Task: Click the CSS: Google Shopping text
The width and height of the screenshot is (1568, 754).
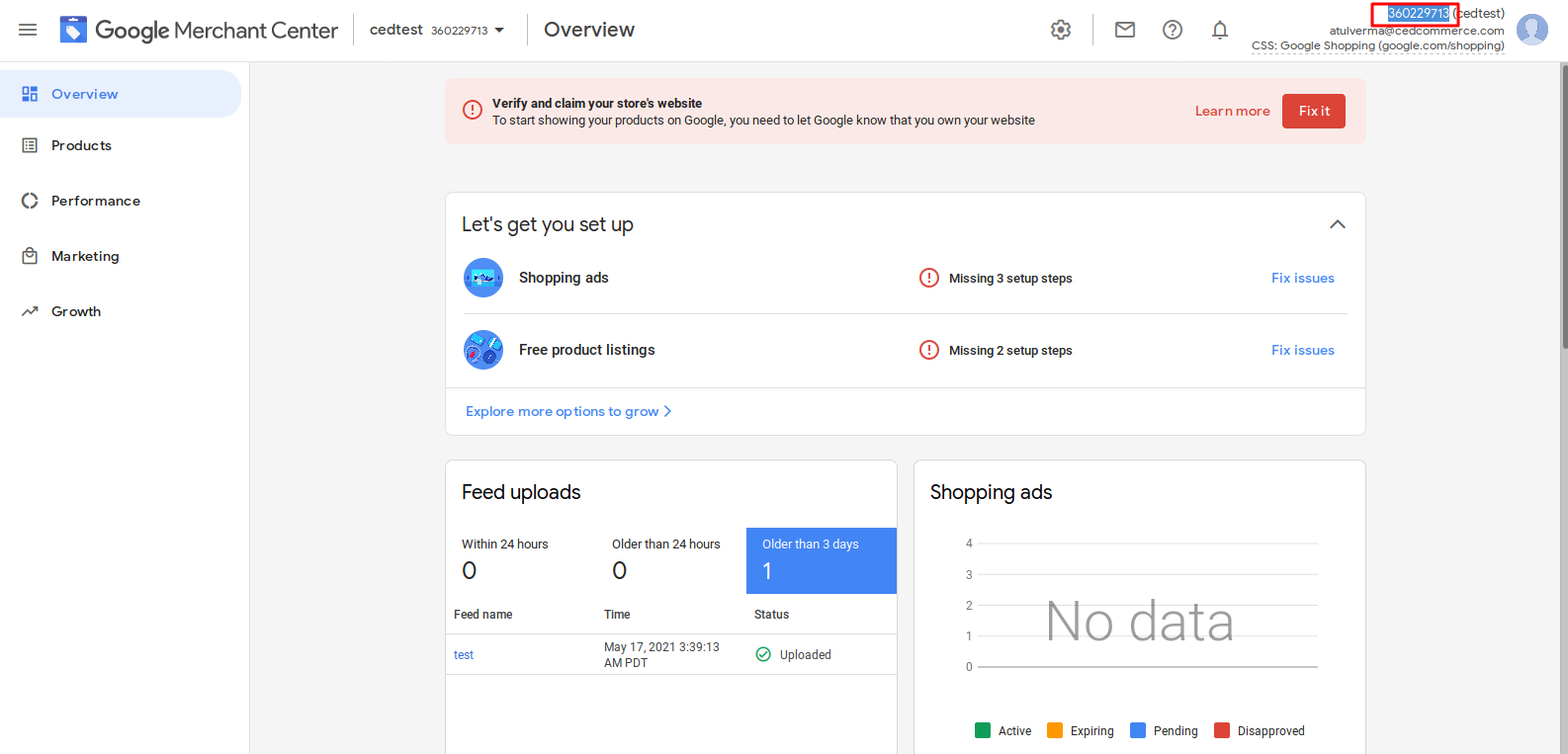Action: (x=1378, y=45)
